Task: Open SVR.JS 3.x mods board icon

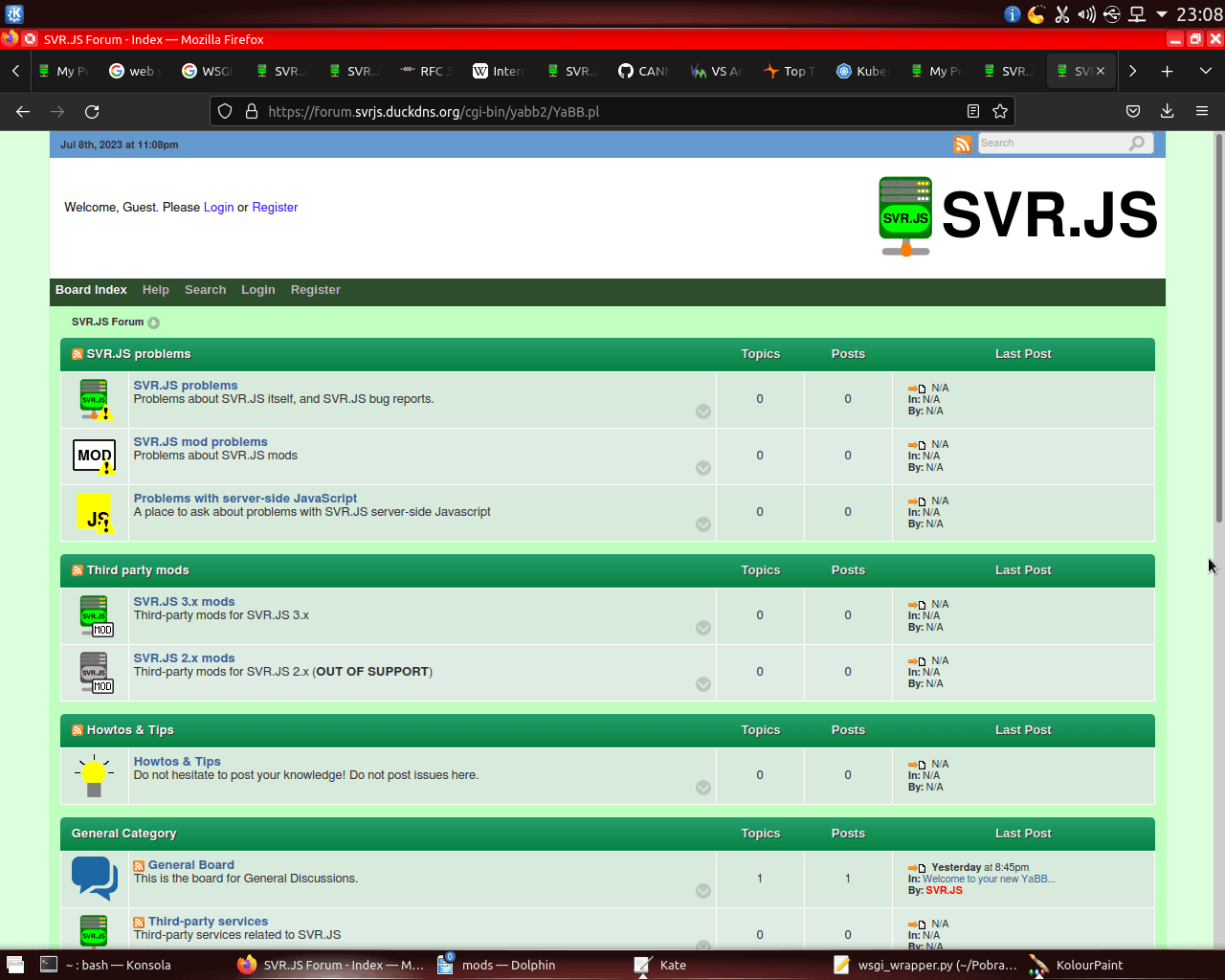Action: click(x=96, y=615)
